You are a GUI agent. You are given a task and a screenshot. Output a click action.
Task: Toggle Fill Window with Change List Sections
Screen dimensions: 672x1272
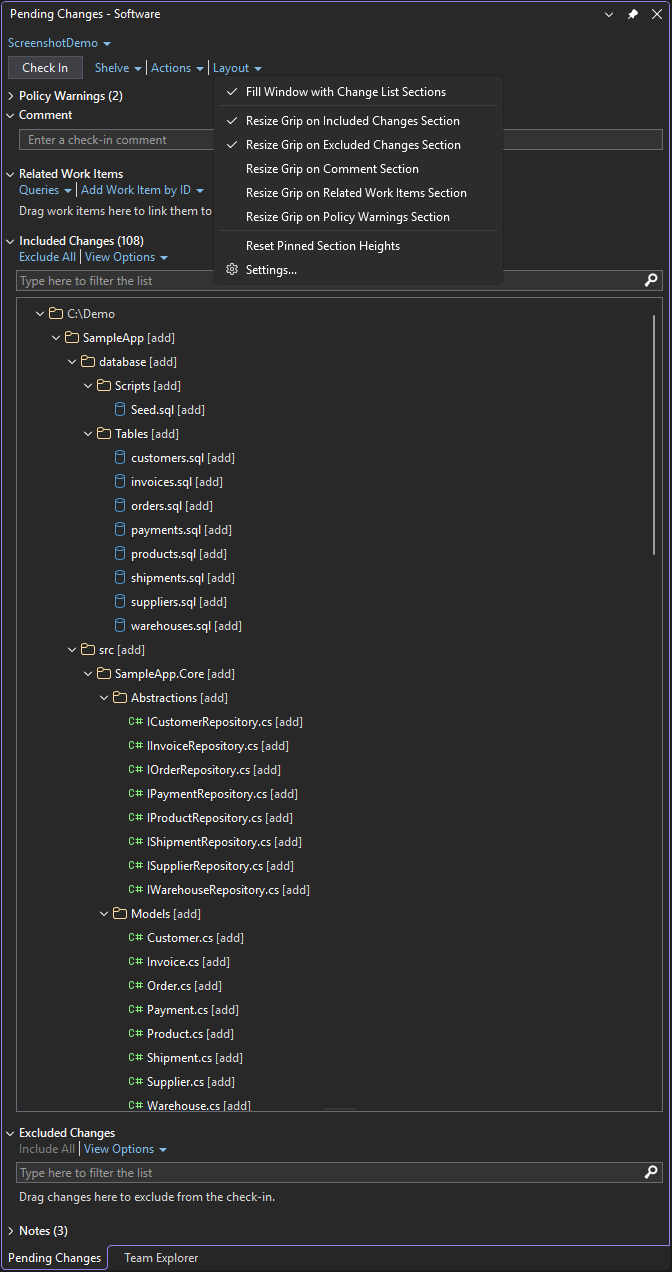tap(358, 92)
